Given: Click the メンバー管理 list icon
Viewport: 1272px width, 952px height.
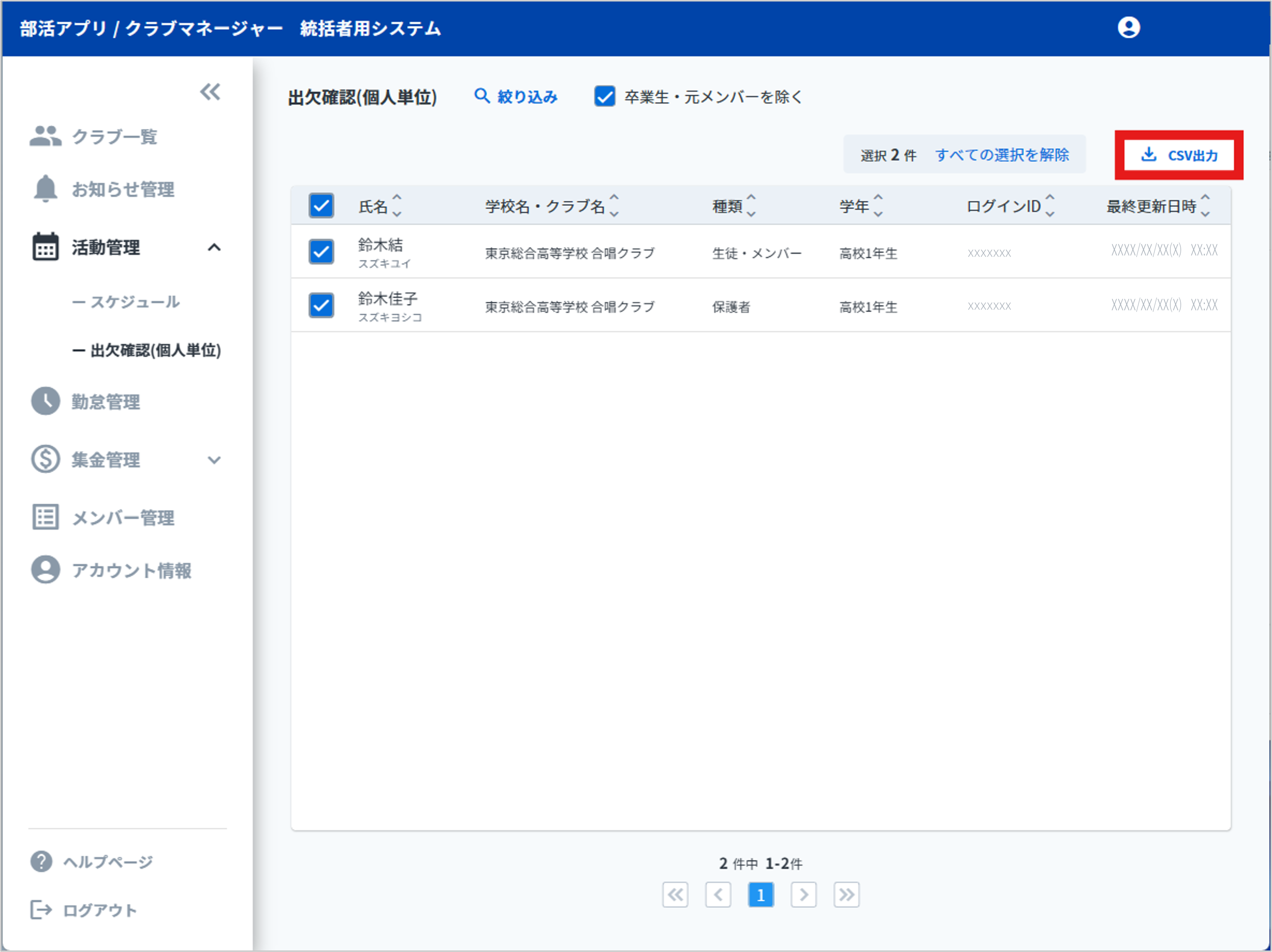Looking at the screenshot, I should (45, 517).
